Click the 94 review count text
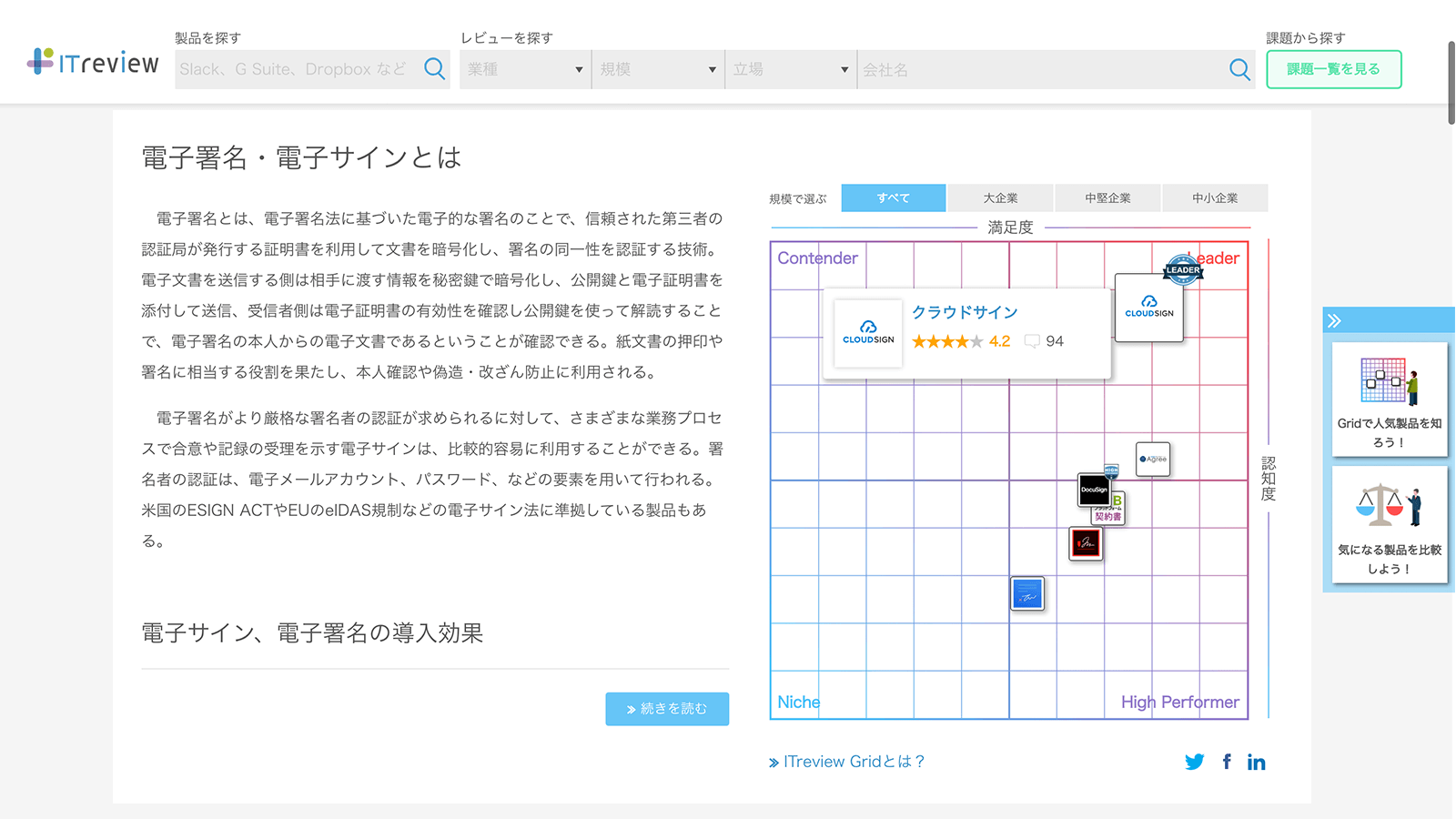This screenshot has width=1456, height=819. click(1055, 341)
